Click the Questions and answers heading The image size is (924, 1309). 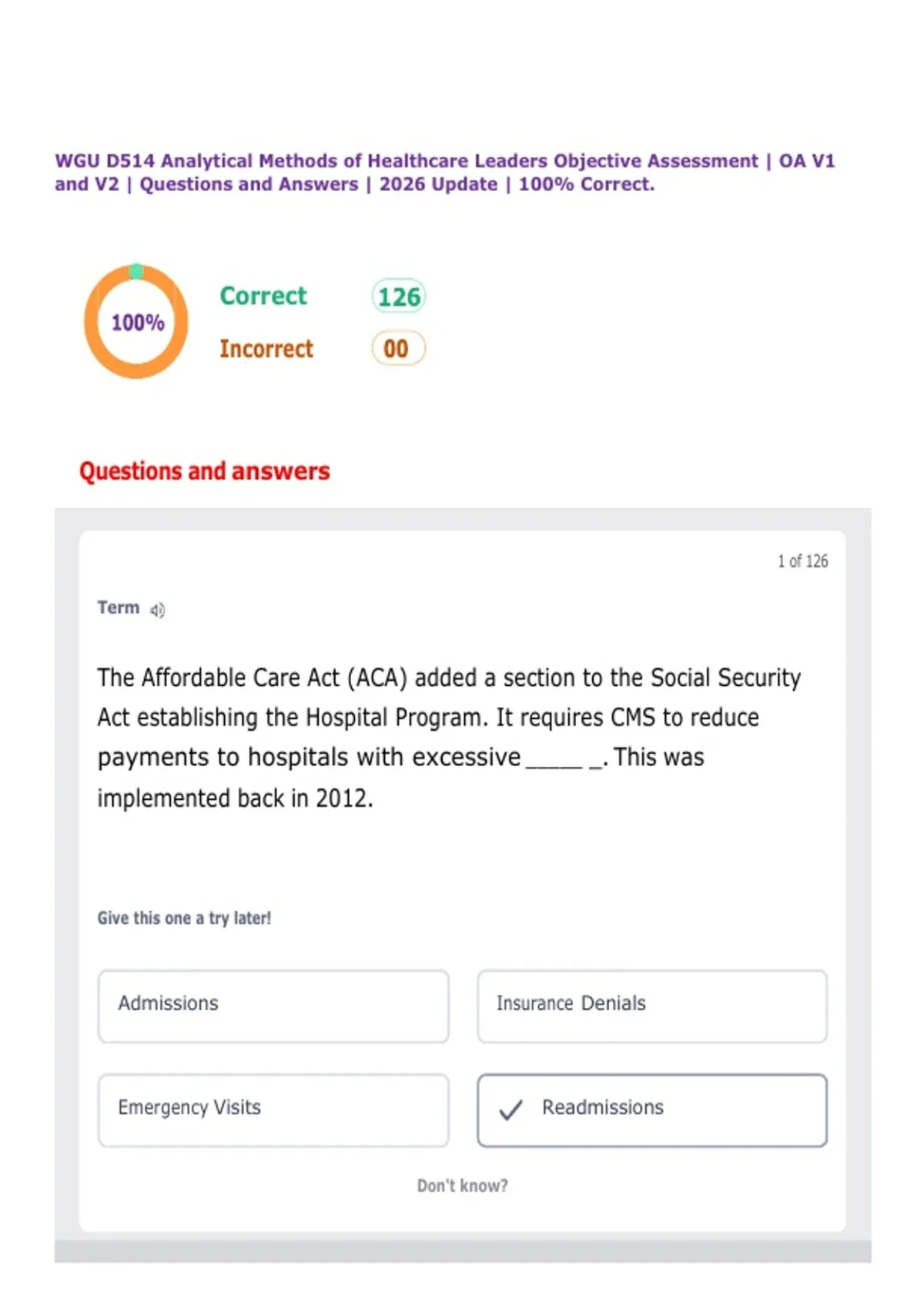(x=205, y=470)
